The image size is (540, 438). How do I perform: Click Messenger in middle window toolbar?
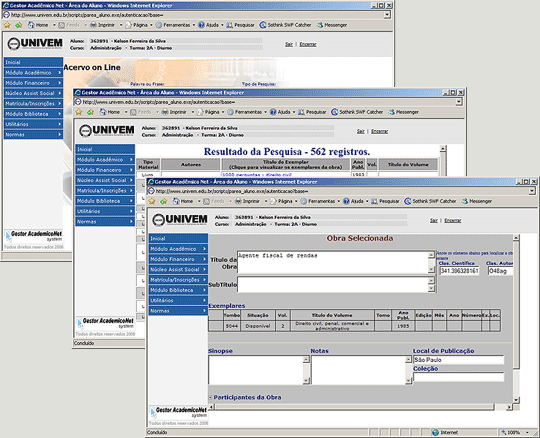pos(404,112)
